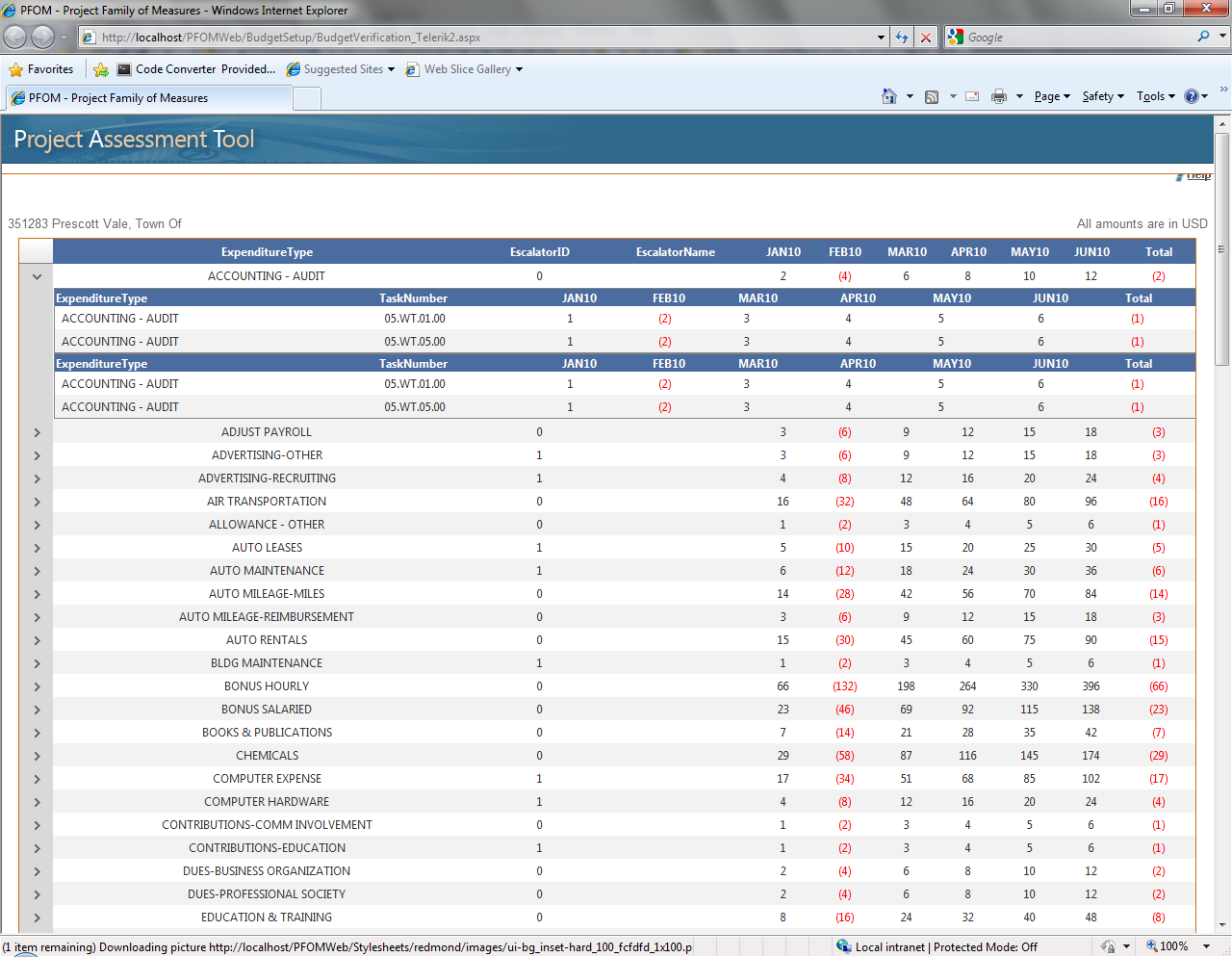
Task: Click the browser Forward arrow button
Action: 43,38
